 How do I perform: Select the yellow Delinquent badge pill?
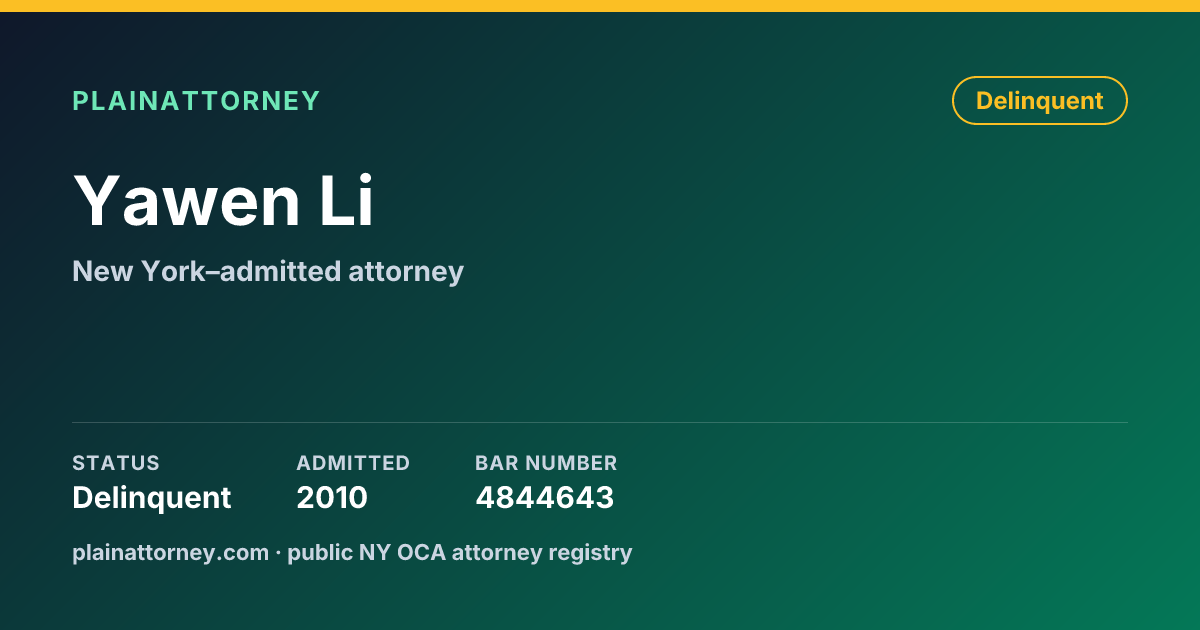1040,101
